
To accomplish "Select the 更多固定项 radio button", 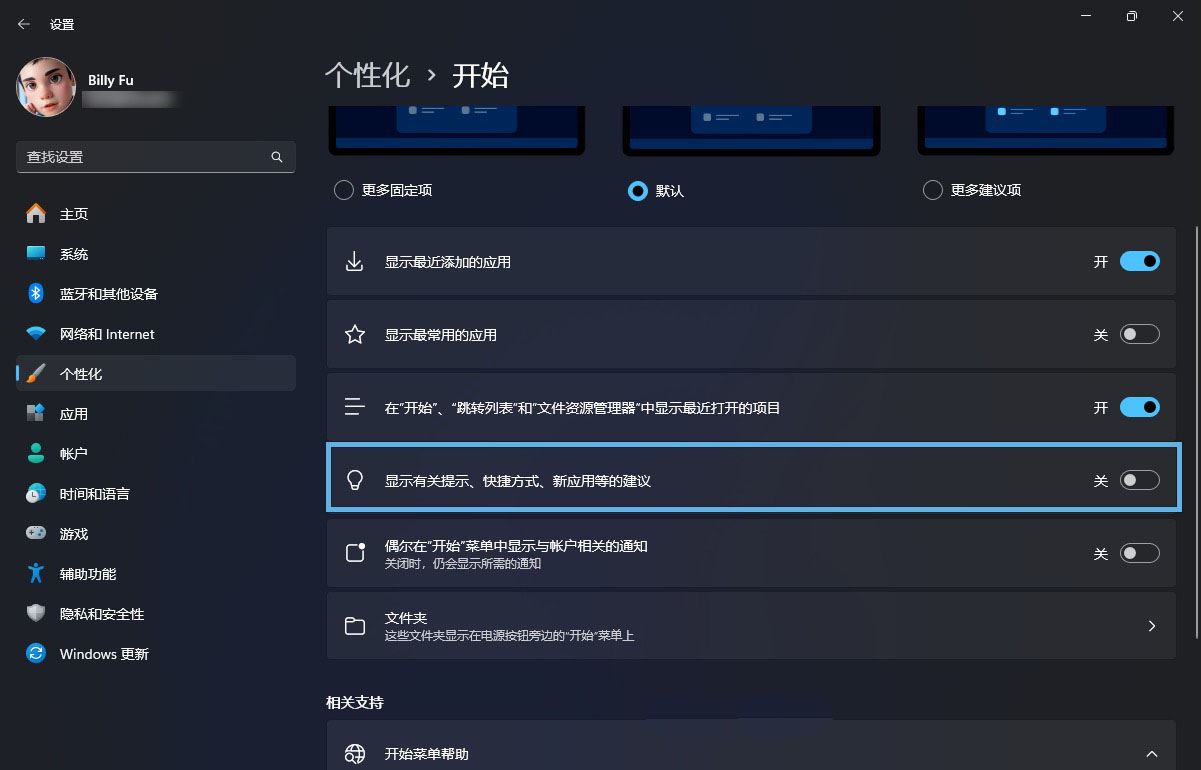I will coord(344,190).
